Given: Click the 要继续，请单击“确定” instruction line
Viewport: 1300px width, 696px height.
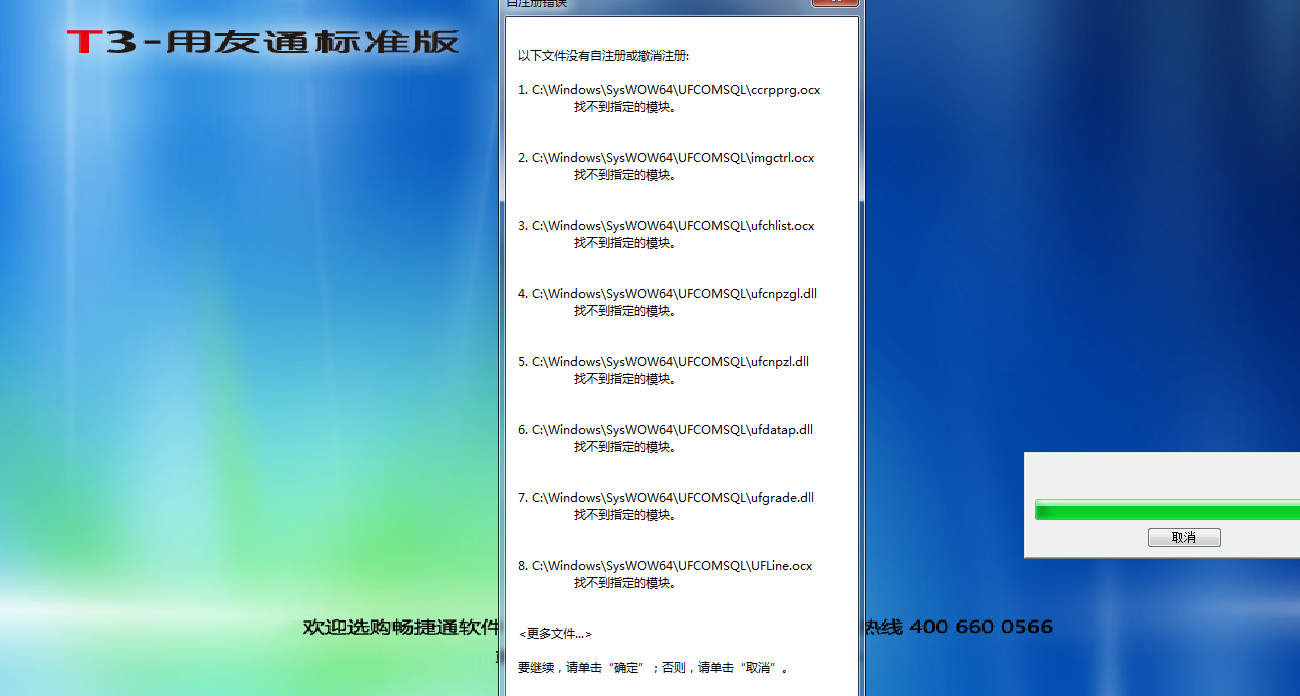Looking at the screenshot, I should [x=653, y=667].
